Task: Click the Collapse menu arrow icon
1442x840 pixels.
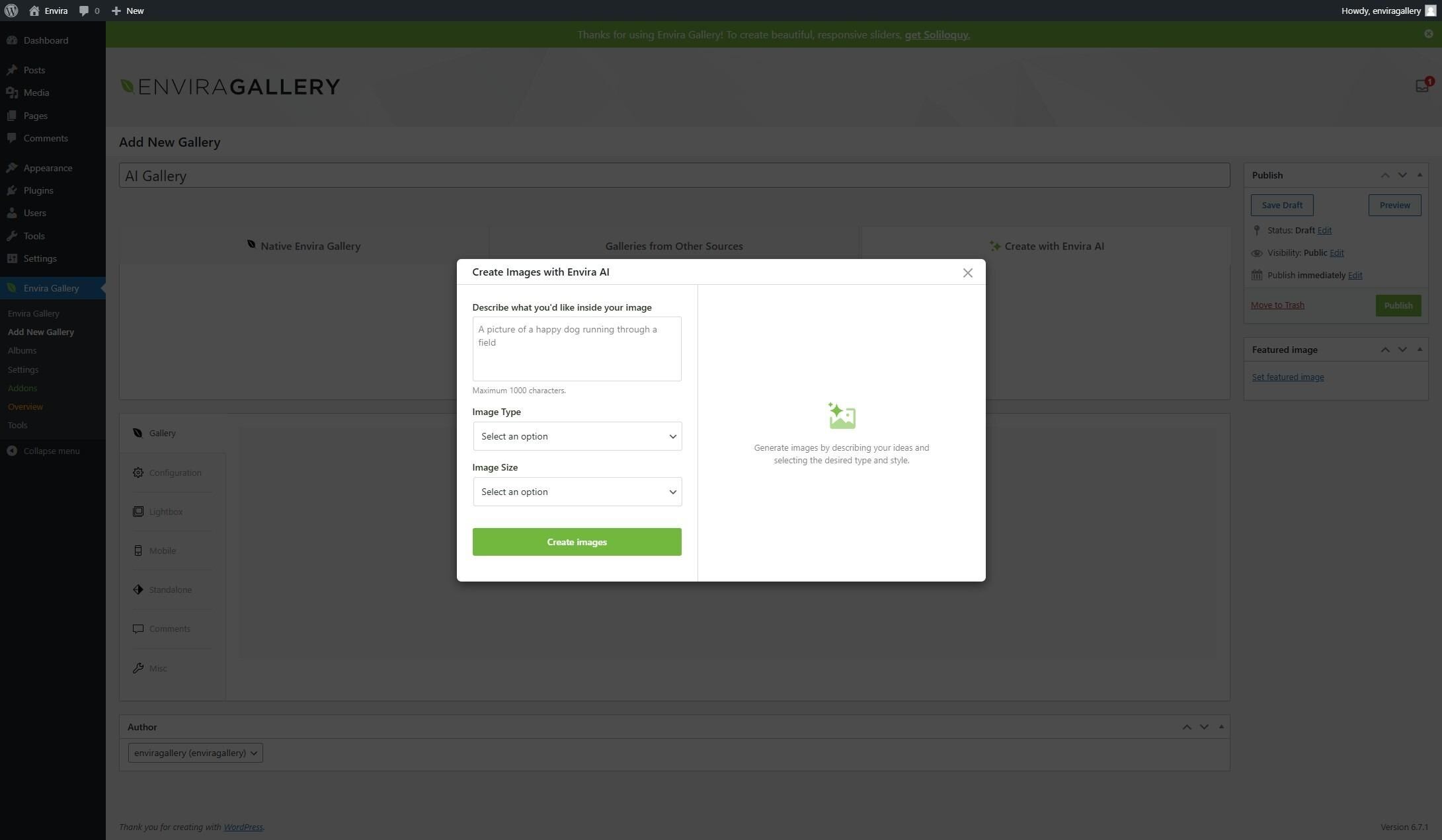Action: click(x=12, y=451)
